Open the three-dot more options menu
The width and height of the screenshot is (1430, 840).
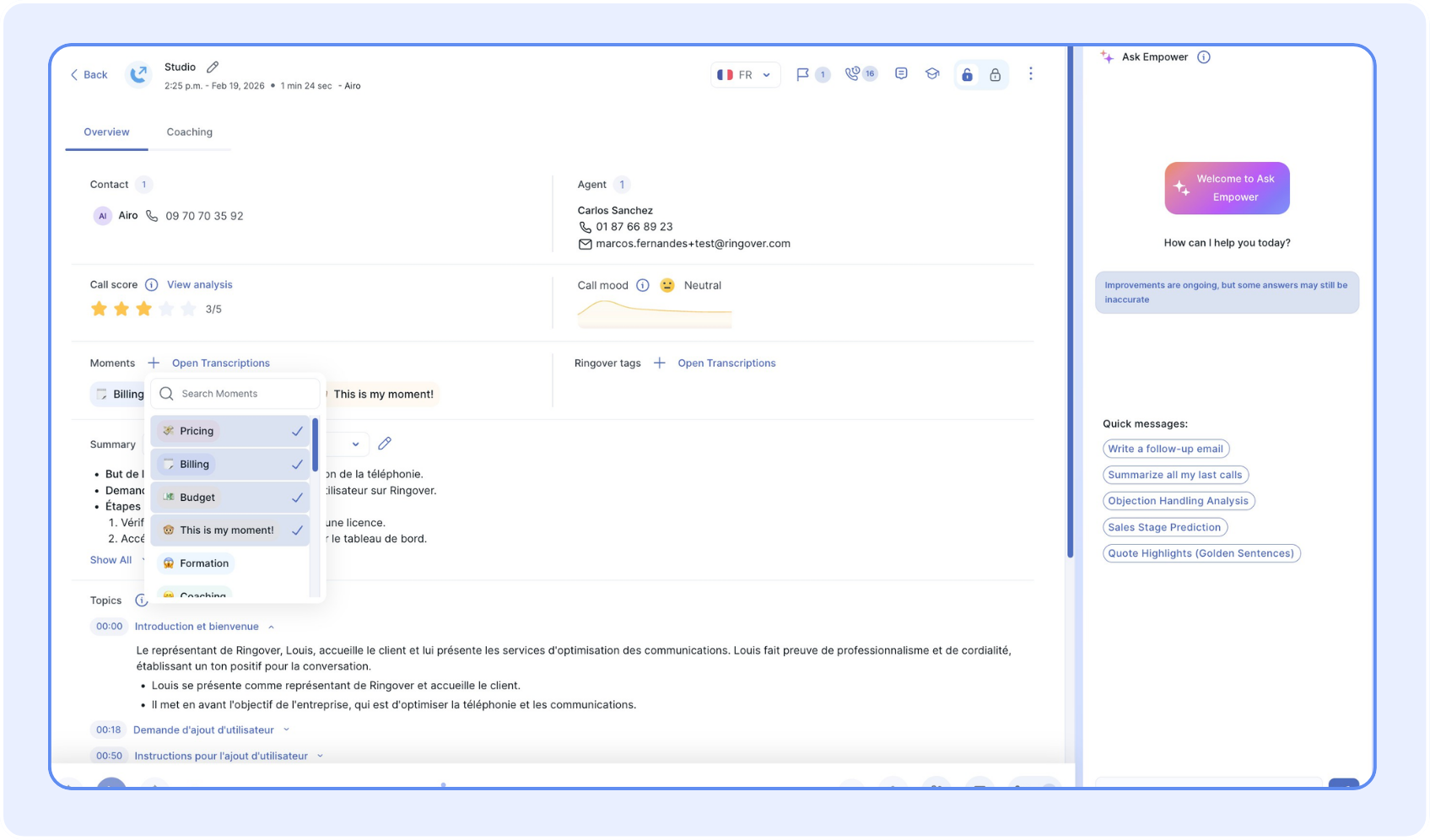[x=1030, y=74]
